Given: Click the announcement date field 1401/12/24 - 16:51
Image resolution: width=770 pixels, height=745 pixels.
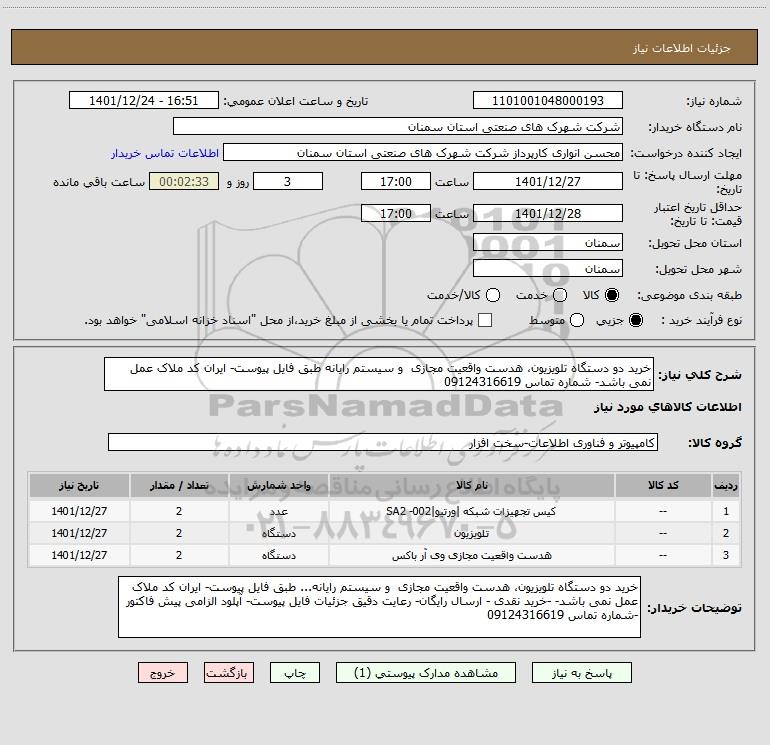Looking at the screenshot, I should click(144, 101).
